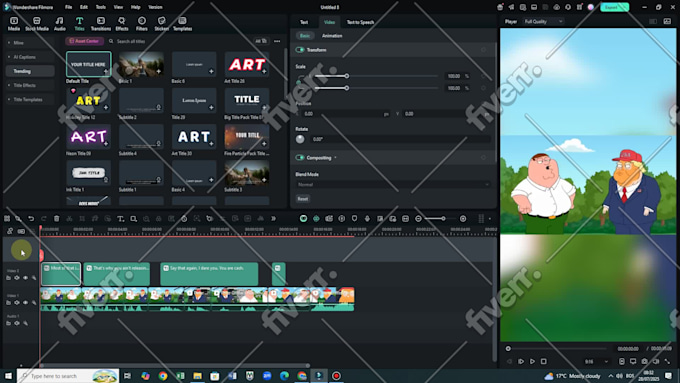The width and height of the screenshot is (680, 383).
Task: Toggle the Transform switch
Action: (x=300, y=50)
